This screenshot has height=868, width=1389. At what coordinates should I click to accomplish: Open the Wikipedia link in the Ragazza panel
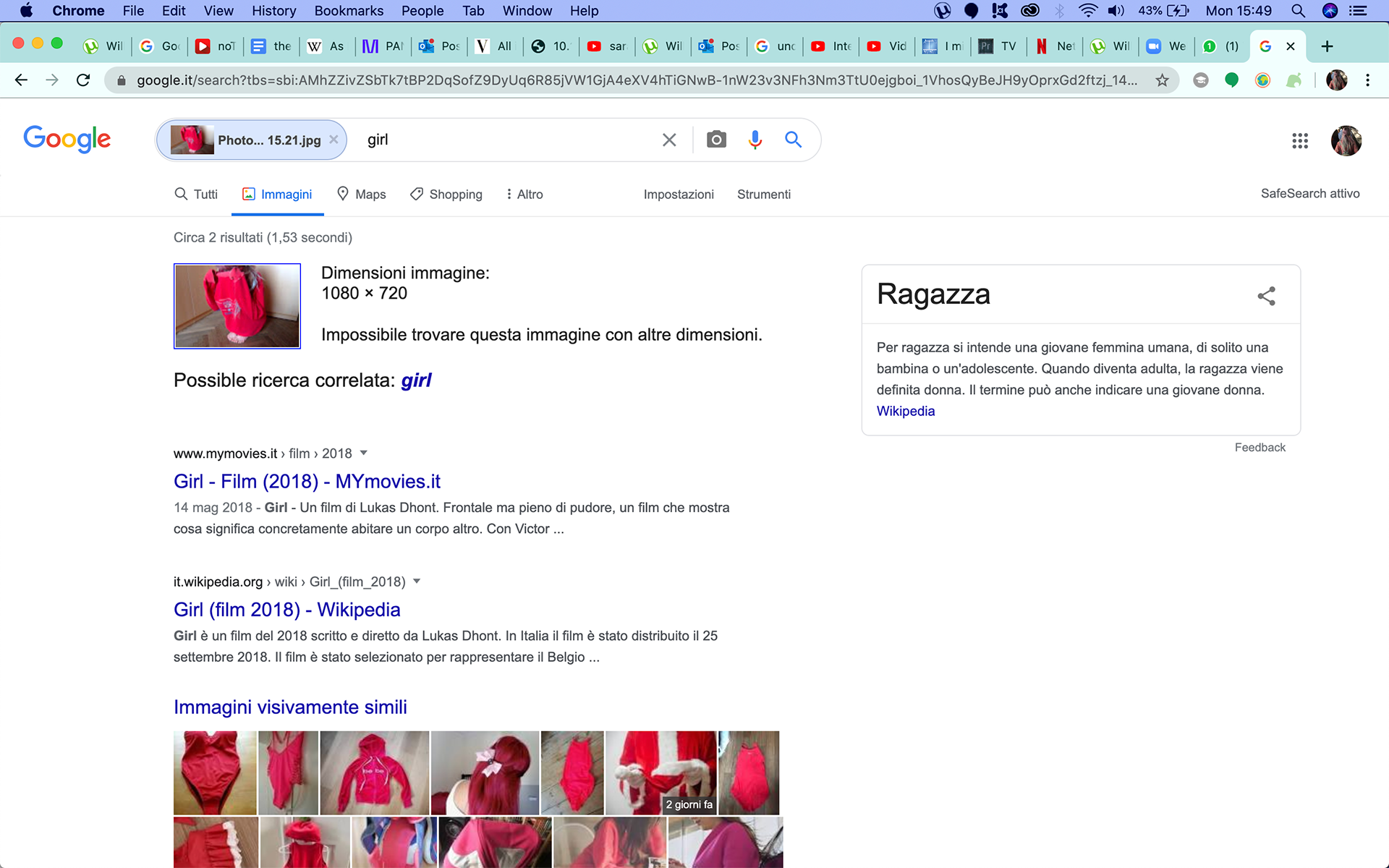pos(906,411)
